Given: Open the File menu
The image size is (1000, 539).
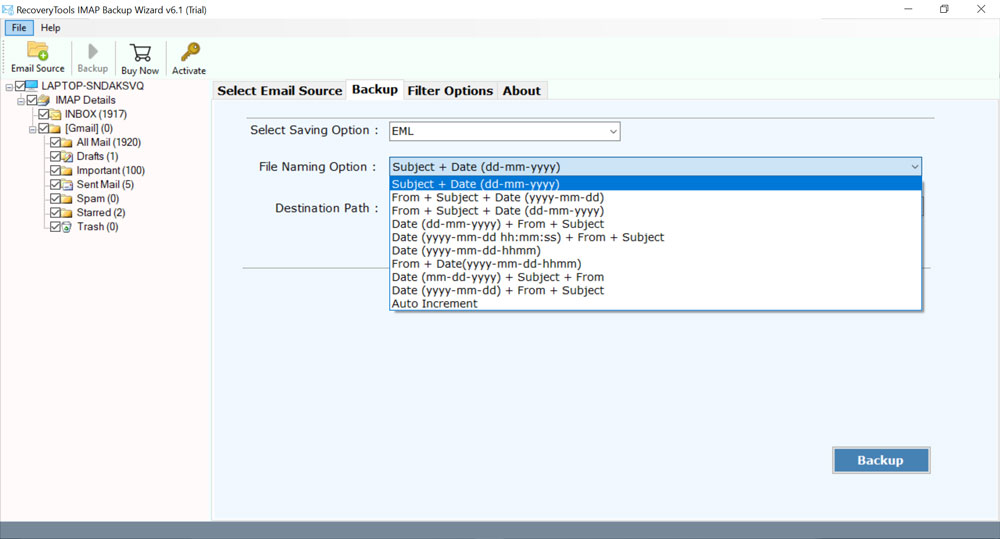Looking at the screenshot, I should click(x=19, y=27).
